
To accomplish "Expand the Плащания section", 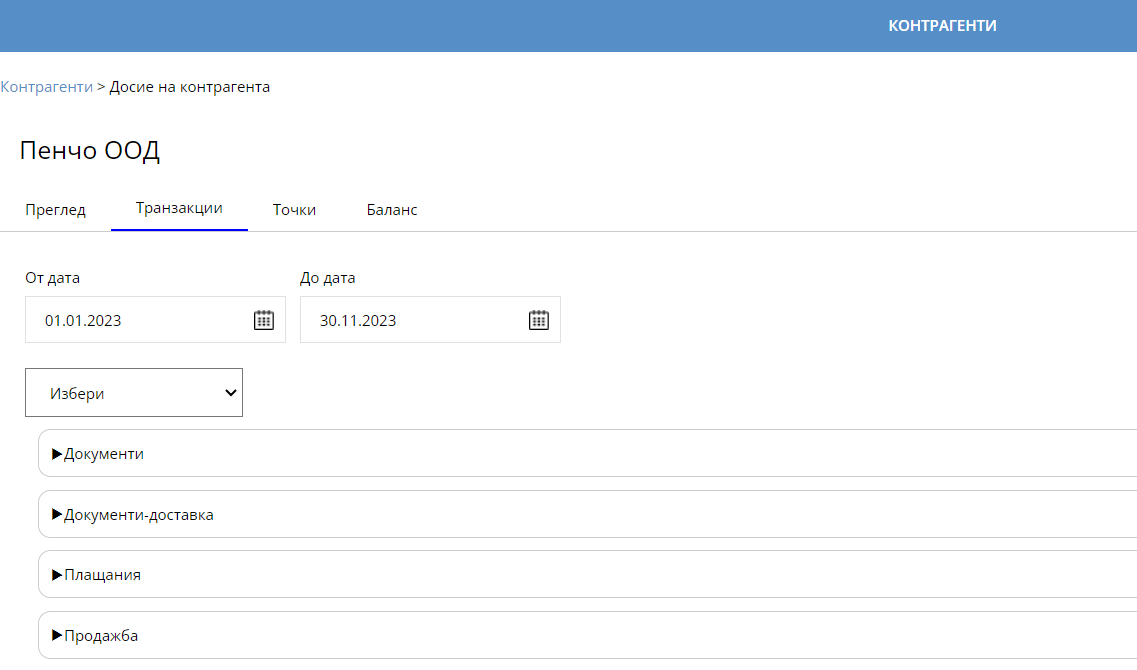I will point(587,574).
